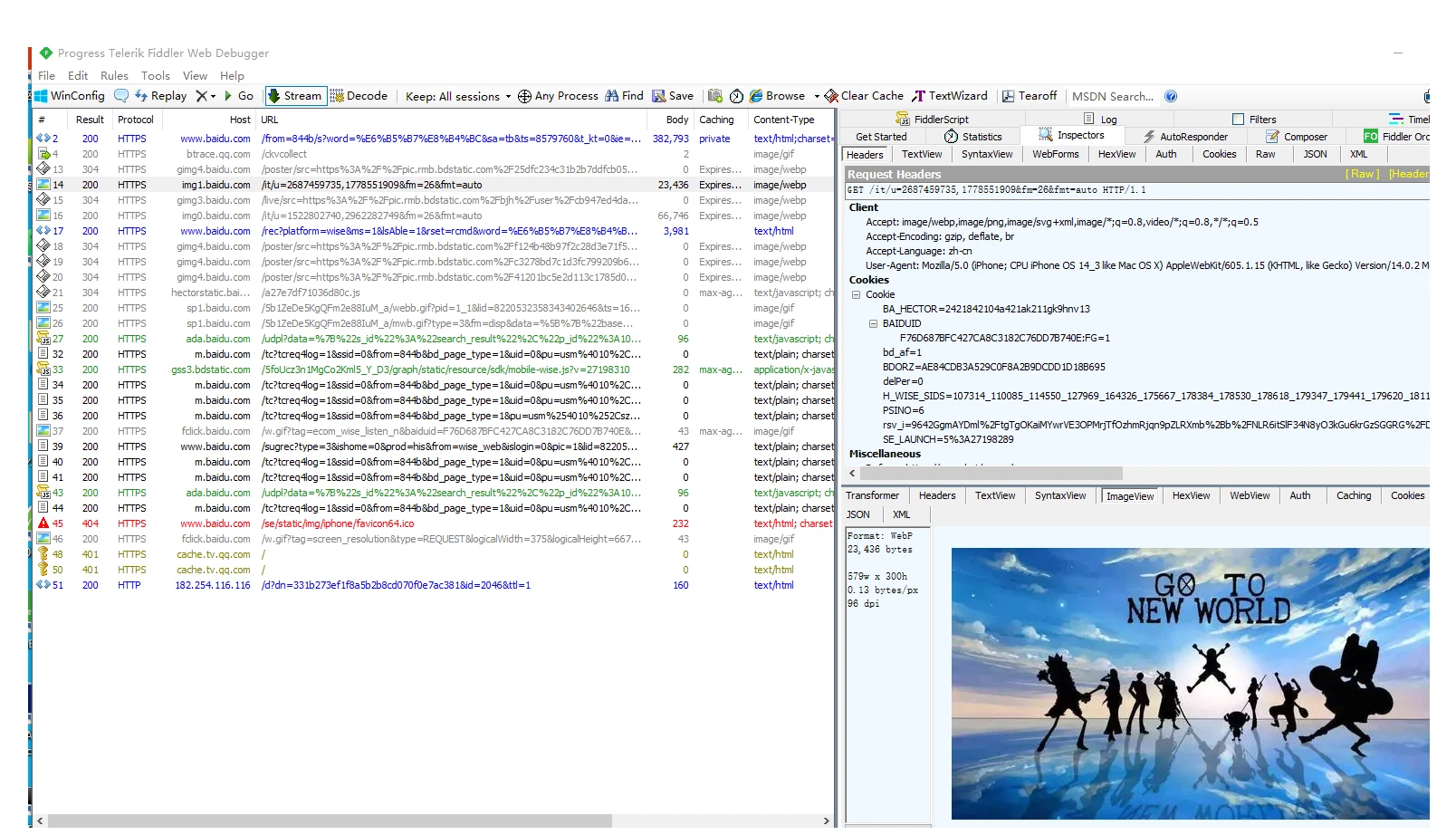Collapse the BAIDUID cookie node
The height and width of the screenshot is (835, 1456).
click(873, 323)
